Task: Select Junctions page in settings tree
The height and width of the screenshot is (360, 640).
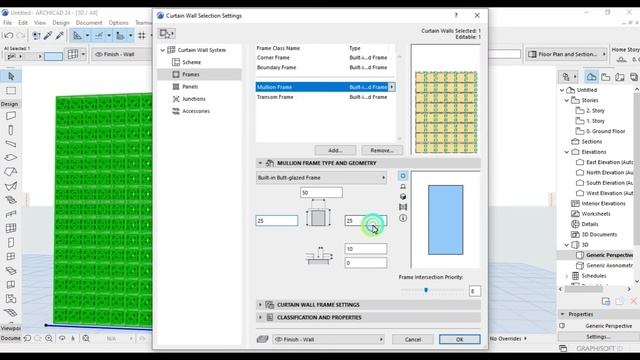Action: coord(194,99)
